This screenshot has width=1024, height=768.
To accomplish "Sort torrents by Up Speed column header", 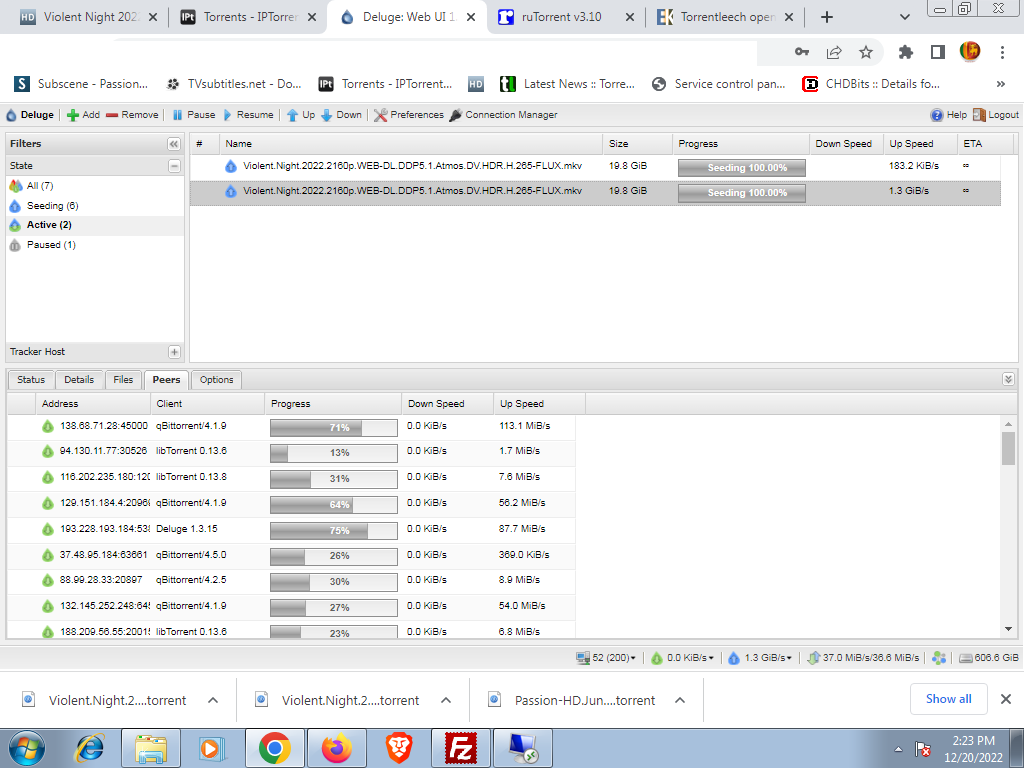I will (920, 144).
